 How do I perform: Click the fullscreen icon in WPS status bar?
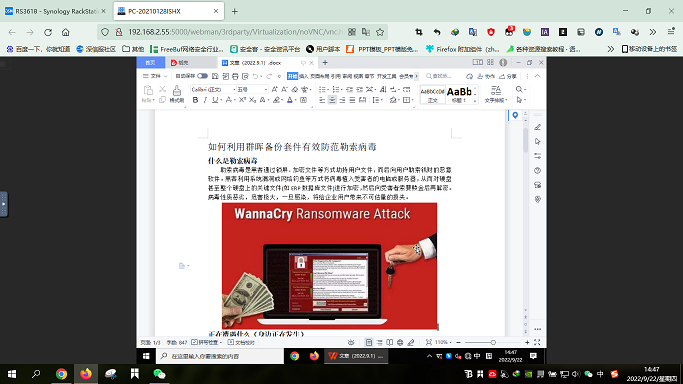coord(537,343)
